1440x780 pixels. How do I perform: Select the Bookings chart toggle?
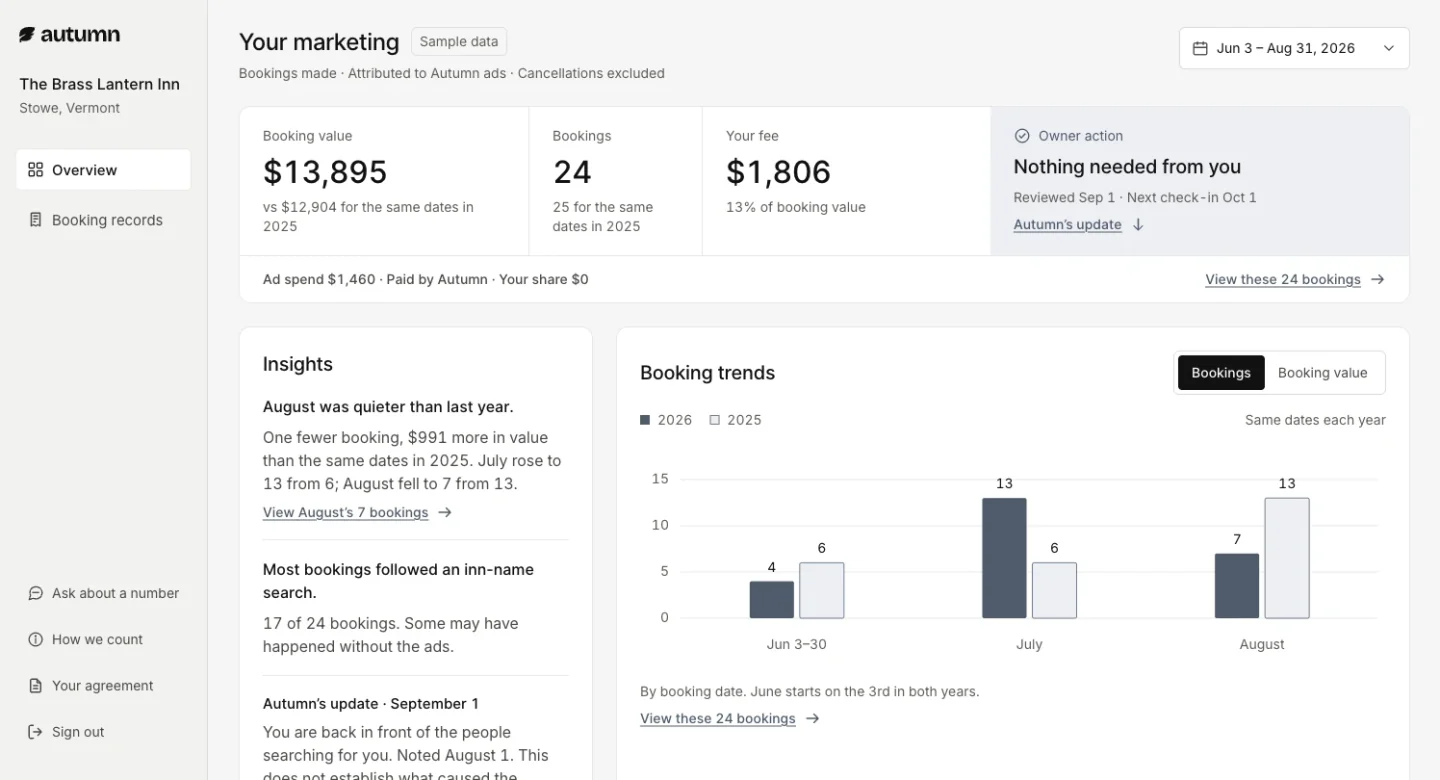(1221, 373)
